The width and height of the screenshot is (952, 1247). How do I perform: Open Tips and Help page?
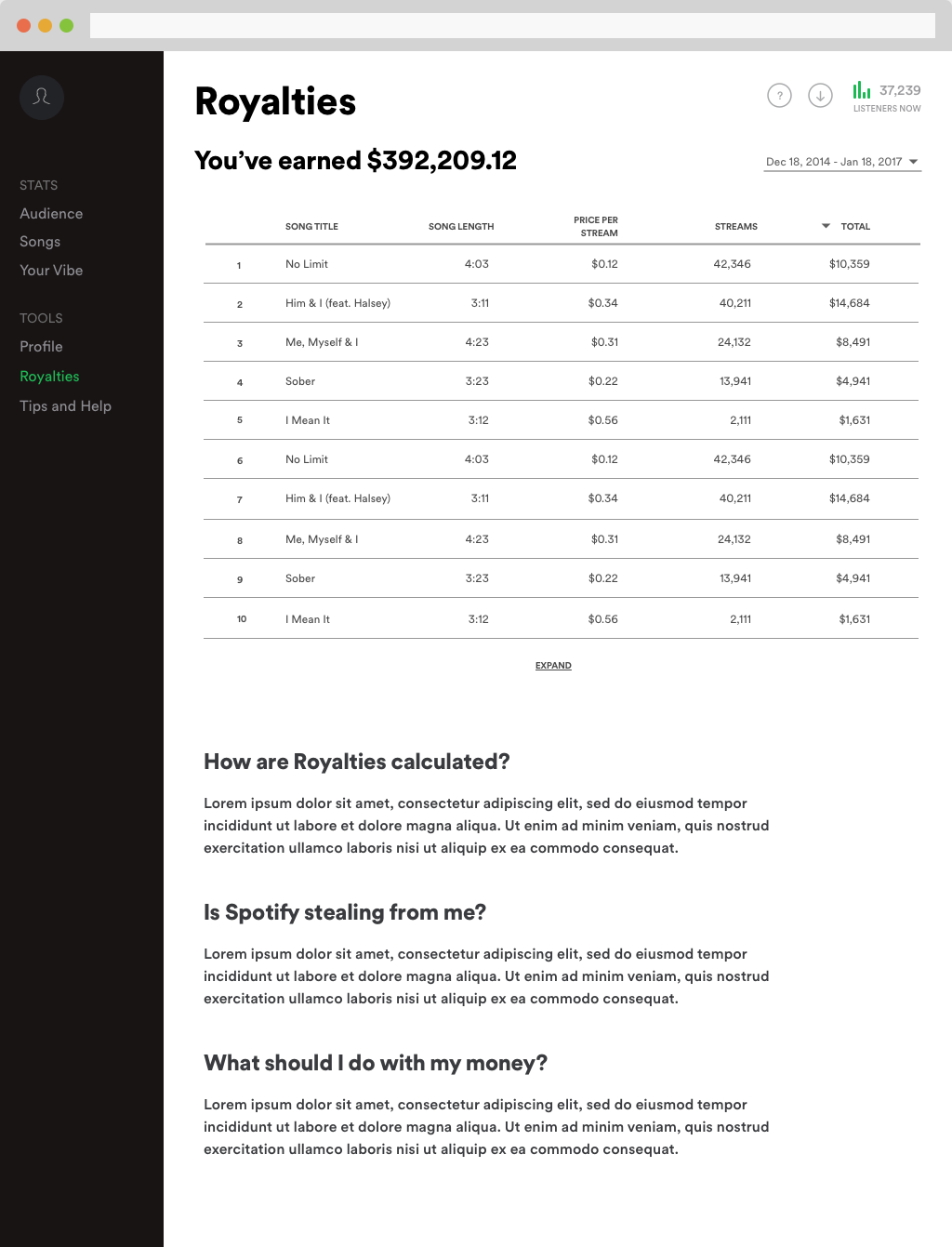click(65, 406)
